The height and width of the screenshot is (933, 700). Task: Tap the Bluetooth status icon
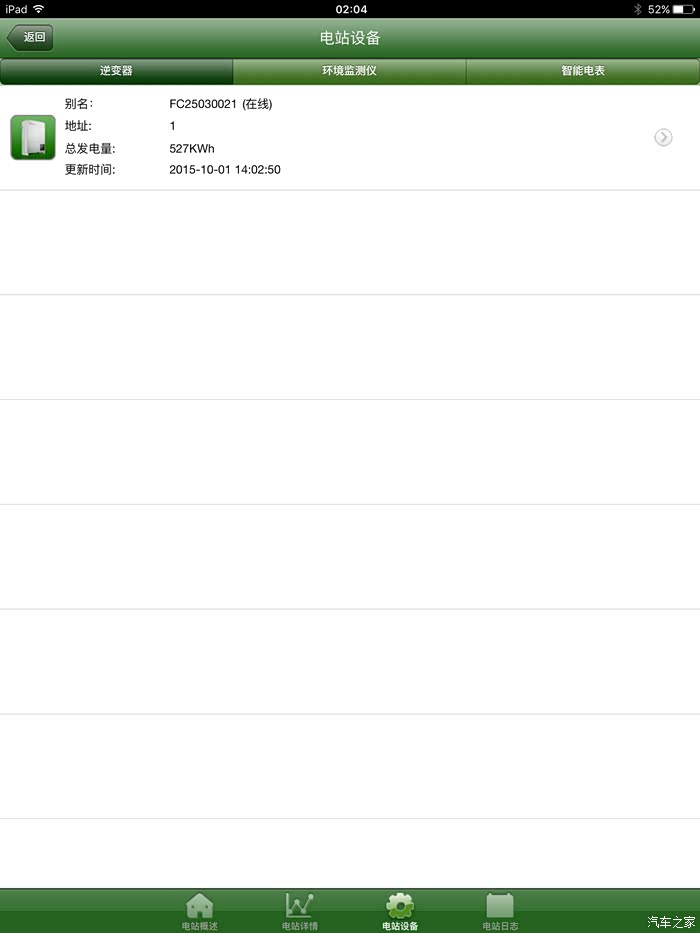tap(638, 9)
